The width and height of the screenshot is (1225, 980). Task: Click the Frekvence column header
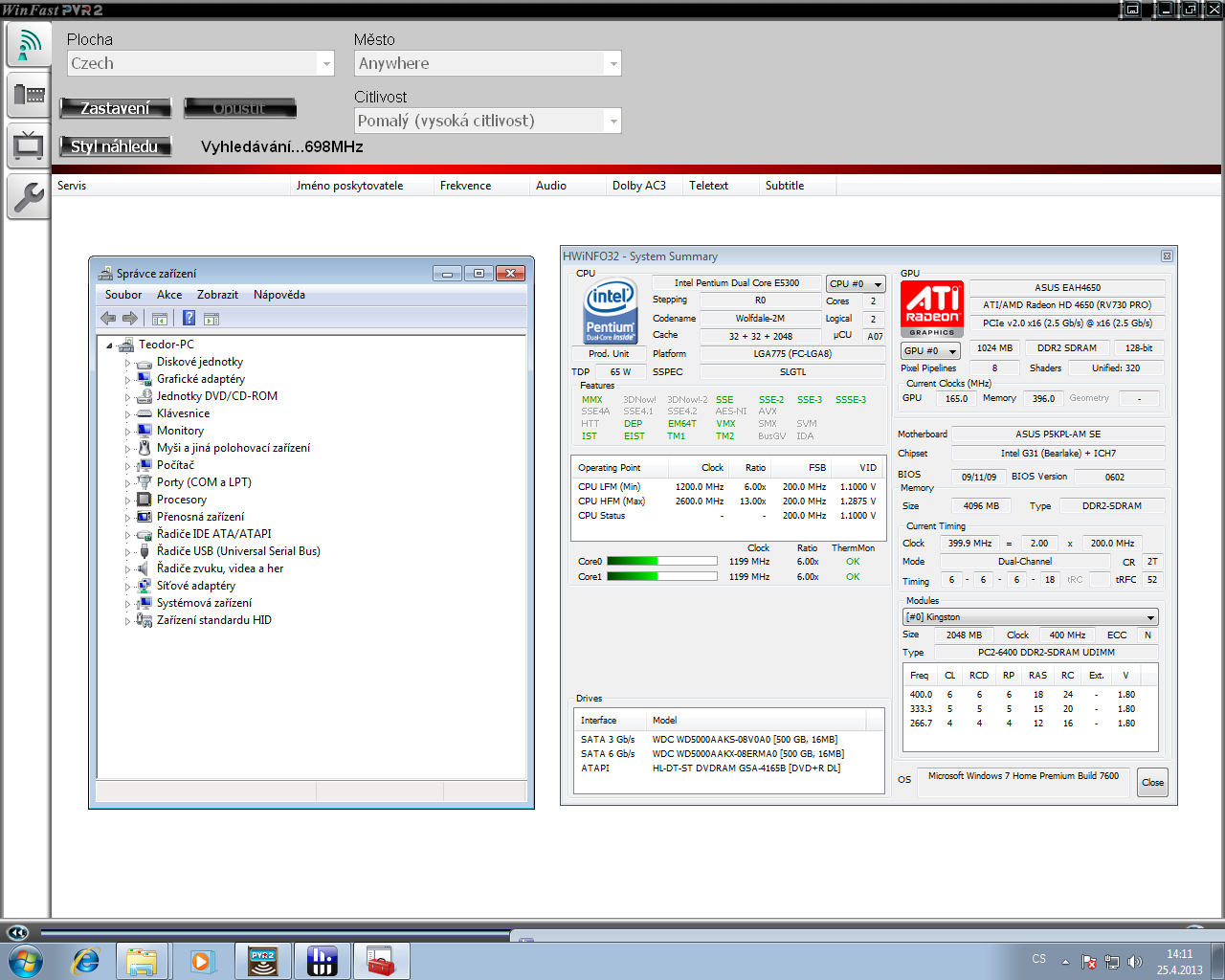point(481,186)
